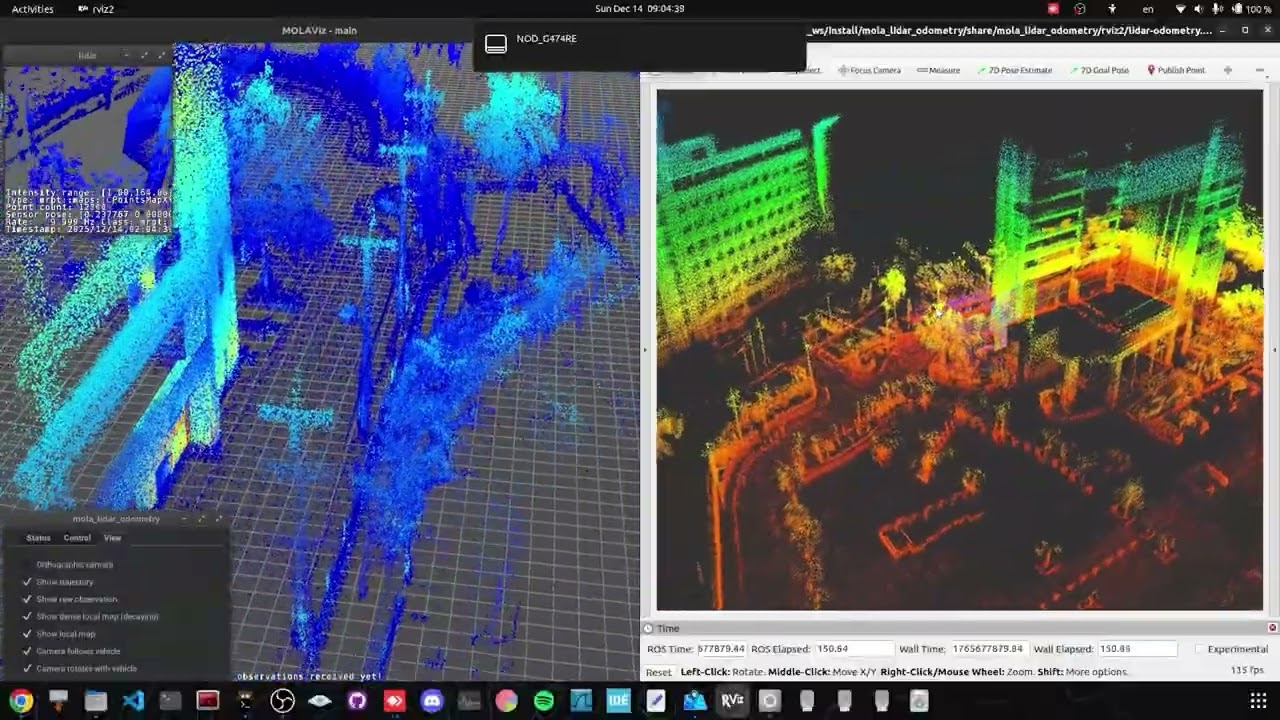Click the ROS Elapsed value field
The height and width of the screenshot is (720, 1280).
[x=853, y=649]
